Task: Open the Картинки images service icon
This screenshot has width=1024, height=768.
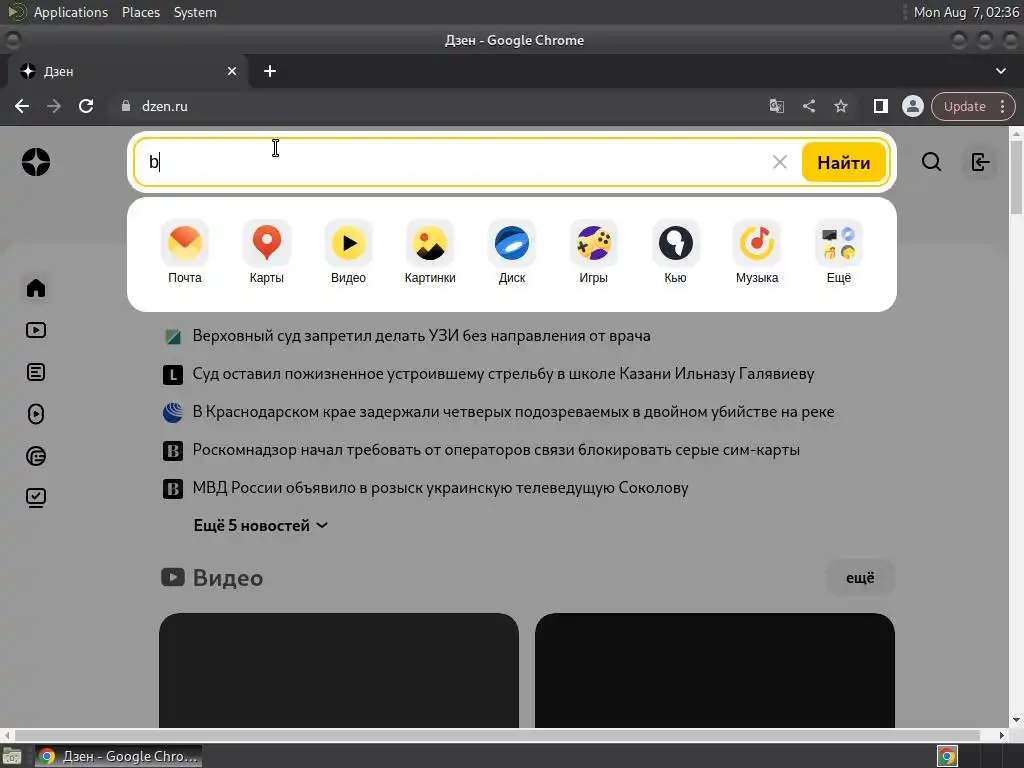Action: tap(430, 251)
